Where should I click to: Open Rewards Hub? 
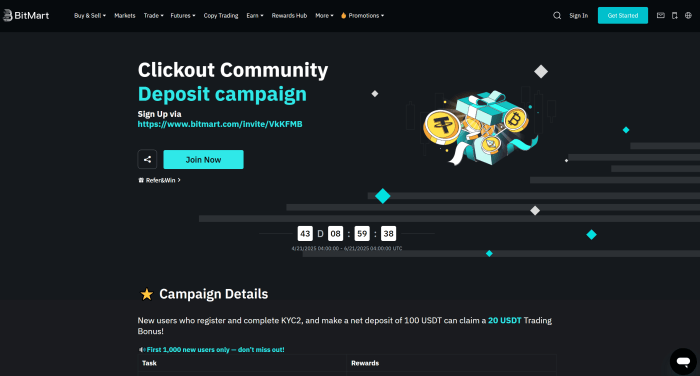point(289,16)
